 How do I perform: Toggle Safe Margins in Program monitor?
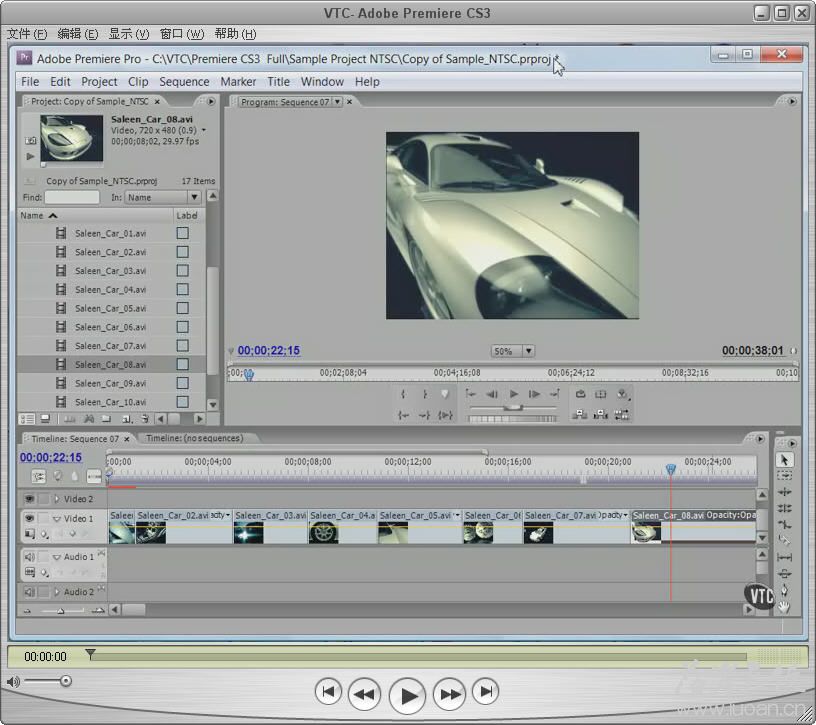tap(601, 394)
